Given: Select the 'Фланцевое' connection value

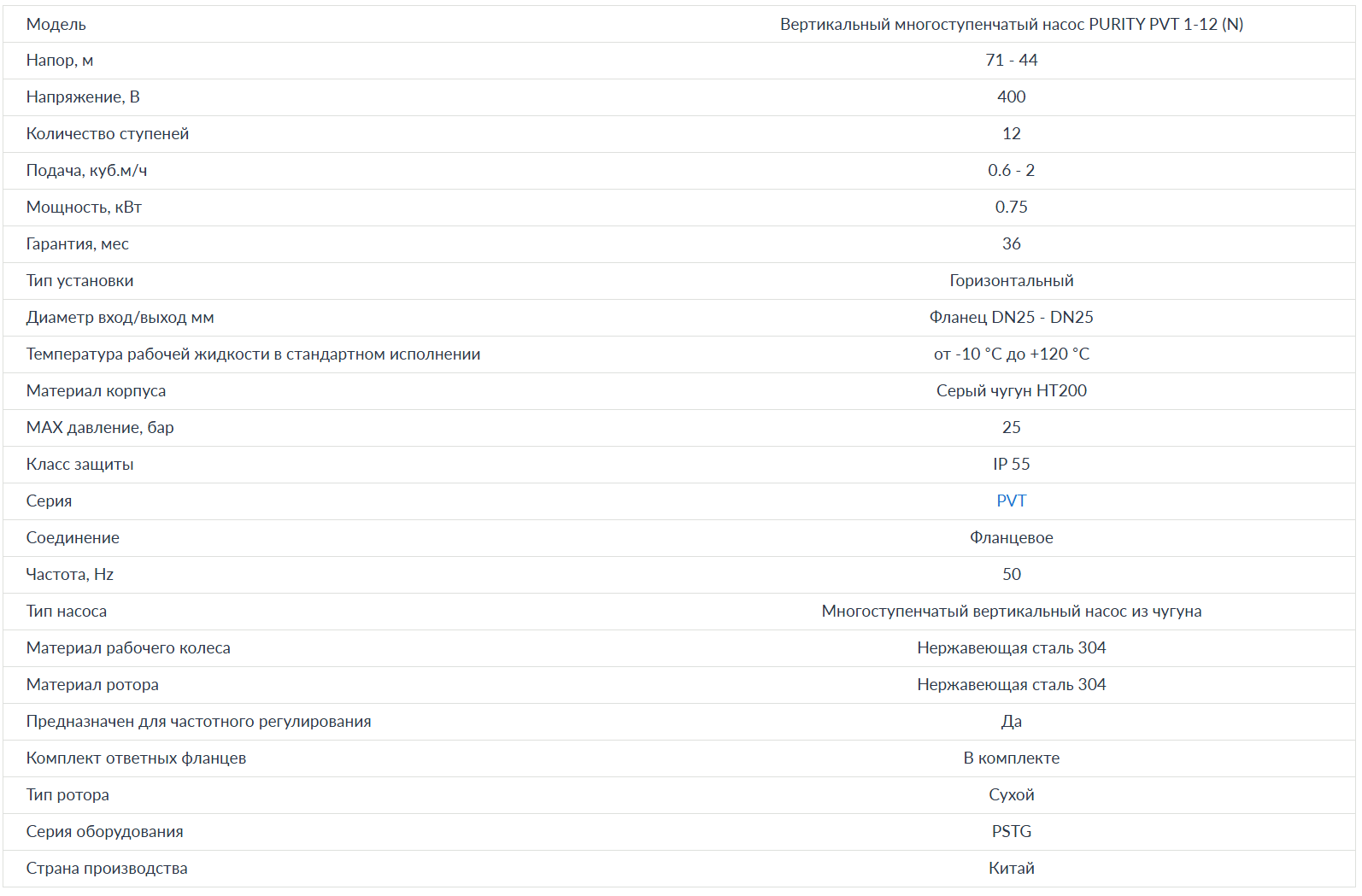Looking at the screenshot, I should coord(1011,538).
